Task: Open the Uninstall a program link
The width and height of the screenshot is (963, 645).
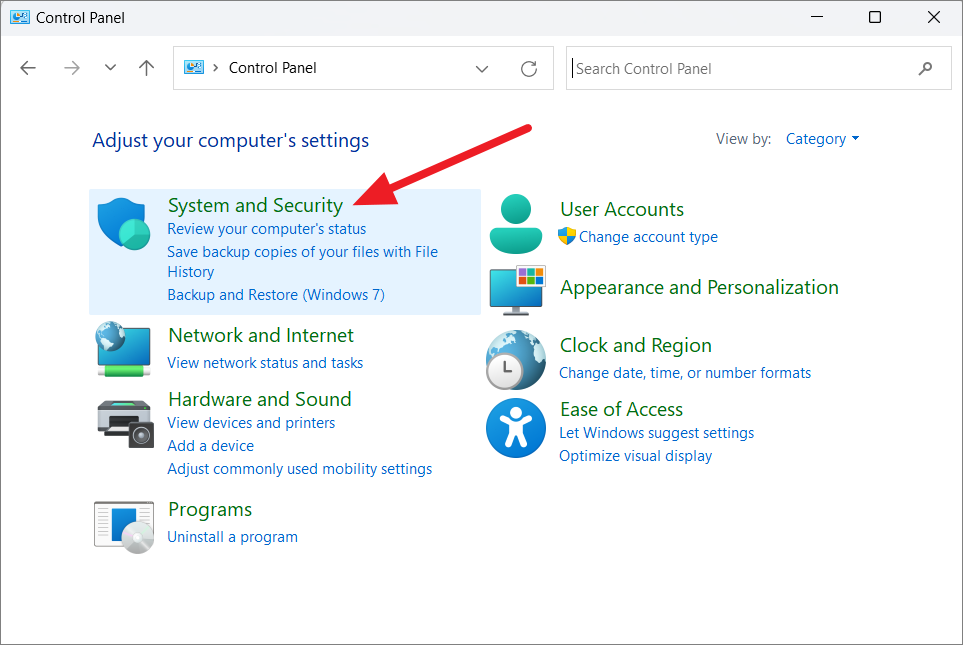Action: 232,537
